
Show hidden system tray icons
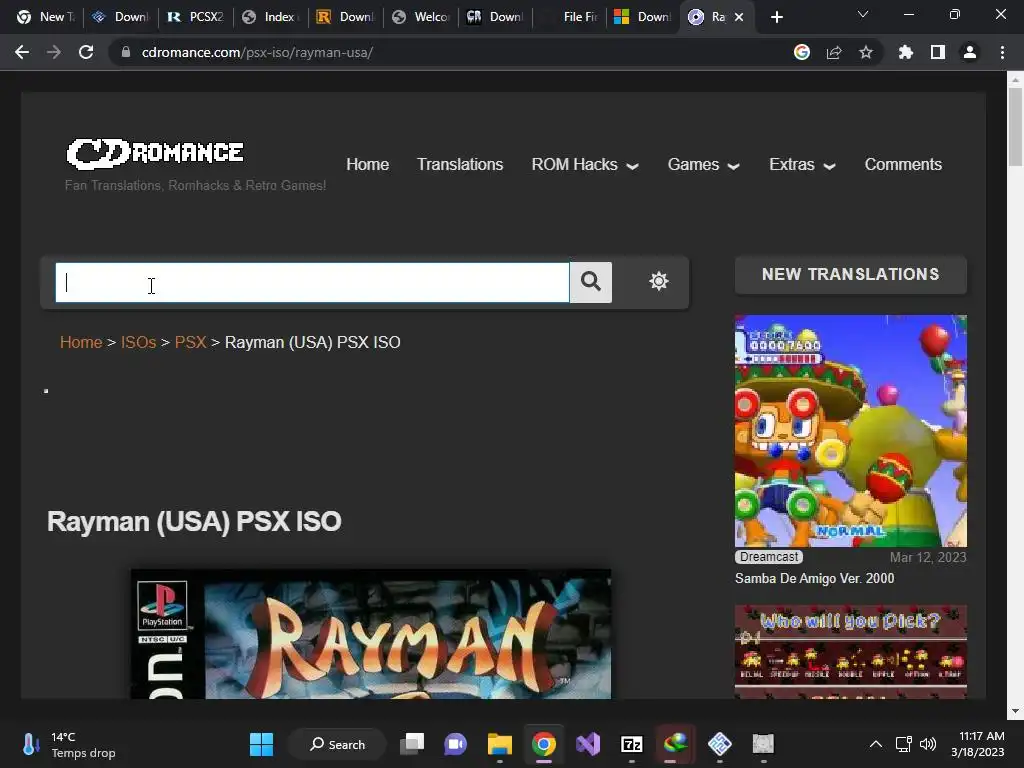[x=876, y=744]
